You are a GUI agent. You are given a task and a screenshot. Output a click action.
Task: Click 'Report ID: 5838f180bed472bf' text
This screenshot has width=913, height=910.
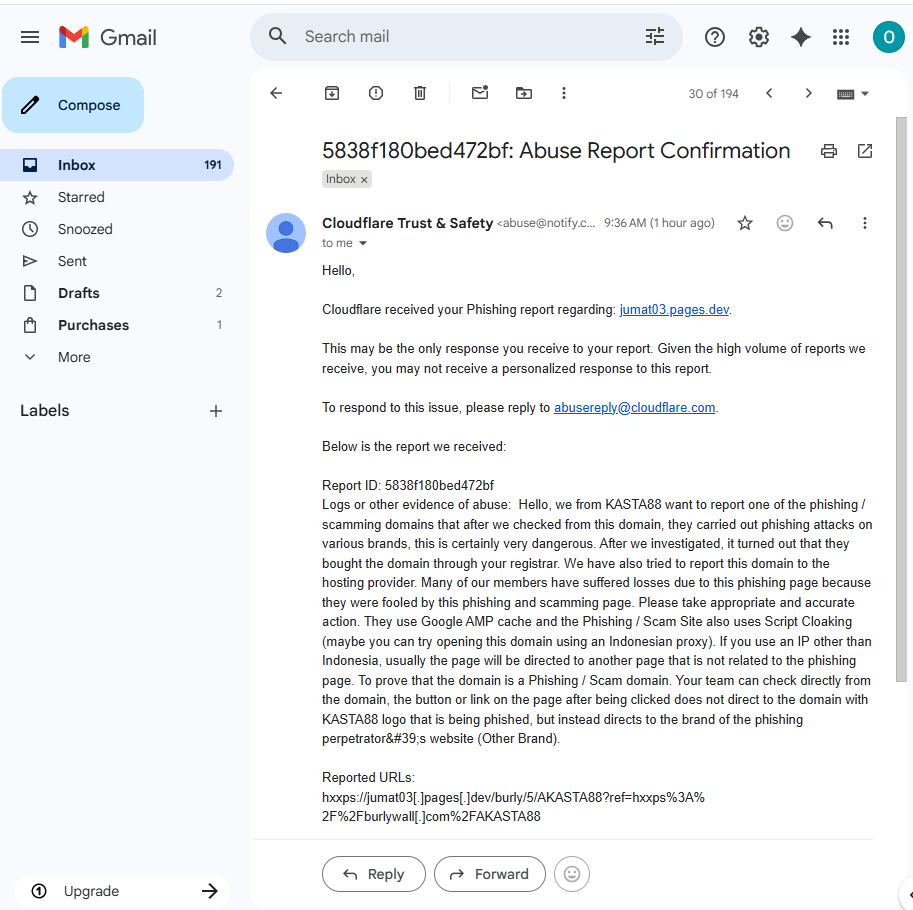point(408,486)
